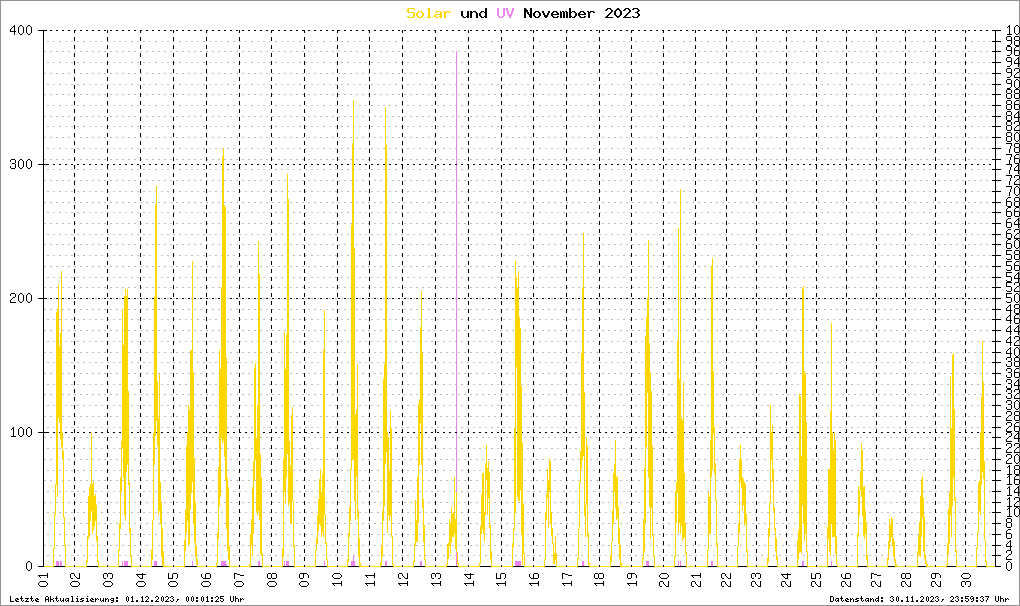Viewport: 1020px width, 606px height.
Task: Select the 300 label on the left axis
Action: pyautogui.click(x=21, y=165)
